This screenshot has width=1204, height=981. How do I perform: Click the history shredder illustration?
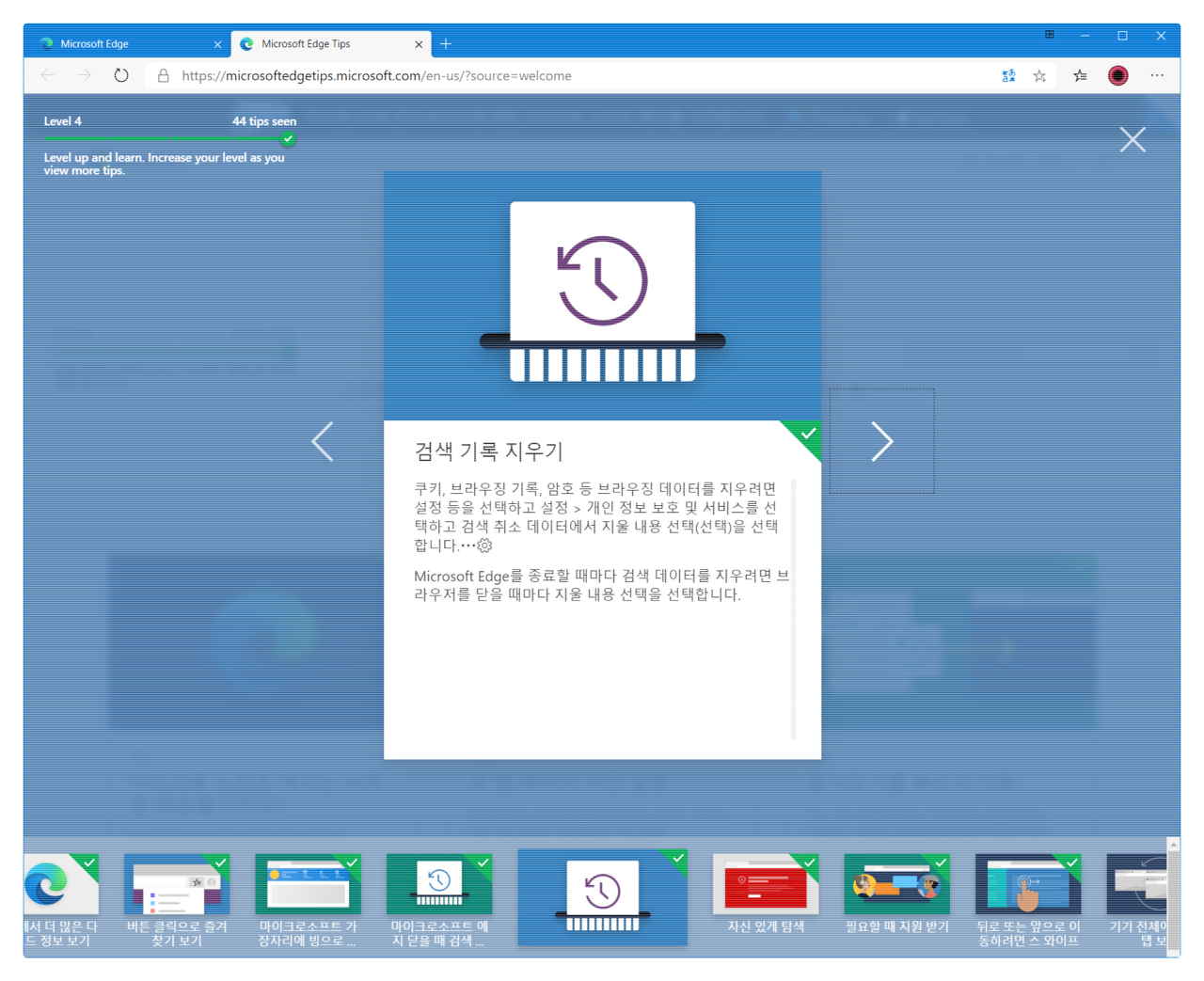point(602,292)
